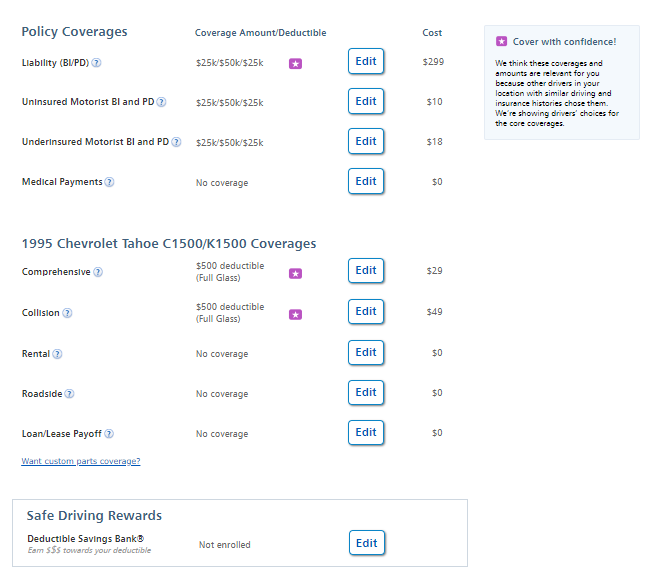660x586 pixels.
Task: Open 'Want custom parts coverage?' link
Action: click(81, 461)
